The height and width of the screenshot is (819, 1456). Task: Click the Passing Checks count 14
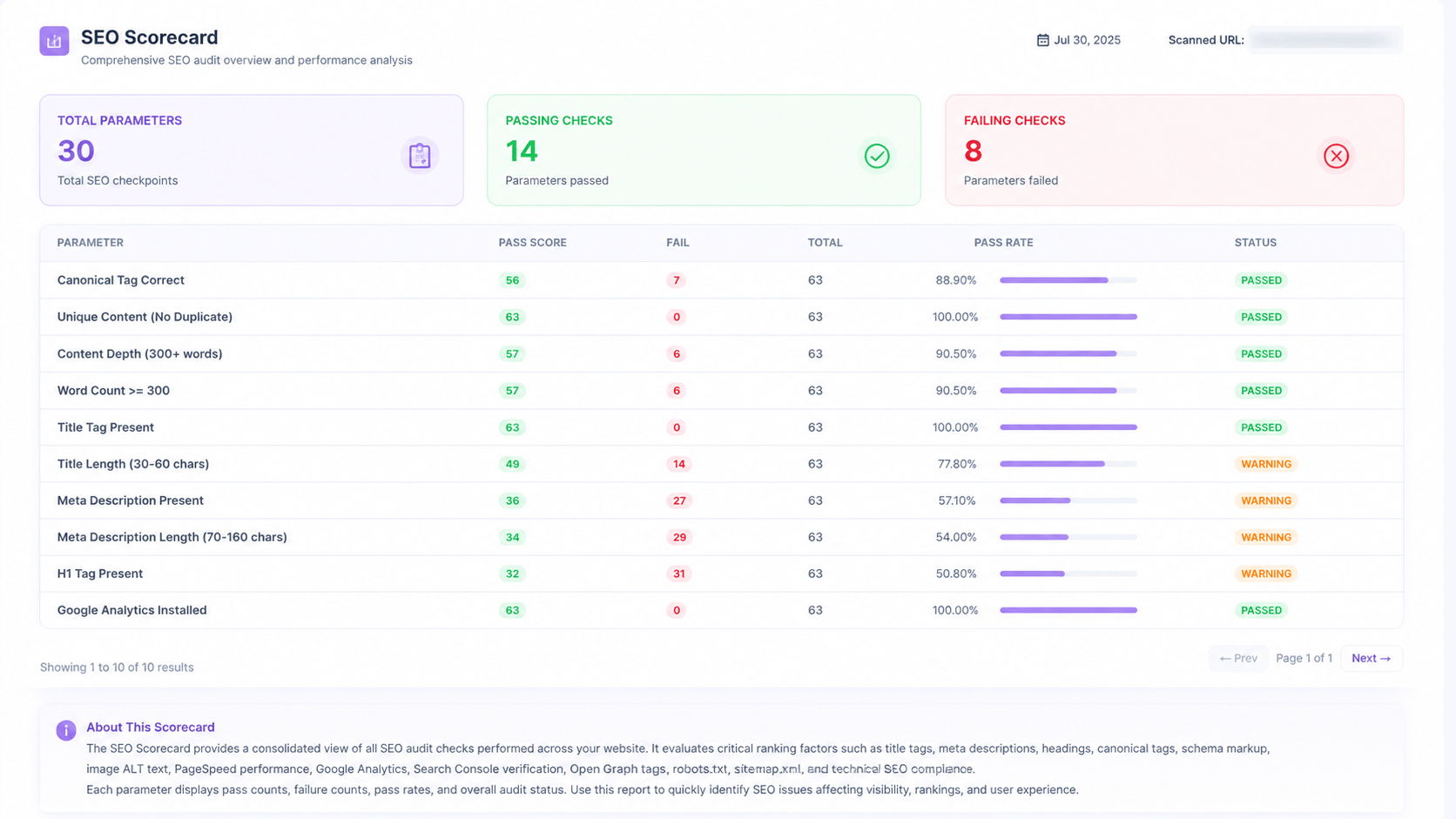point(522,151)
